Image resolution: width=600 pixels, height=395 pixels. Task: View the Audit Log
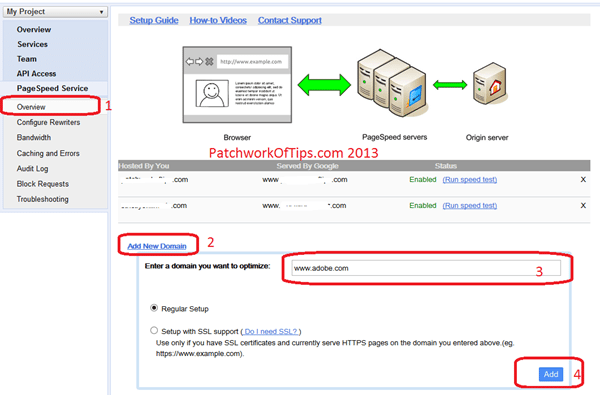(x=33, y=168)
